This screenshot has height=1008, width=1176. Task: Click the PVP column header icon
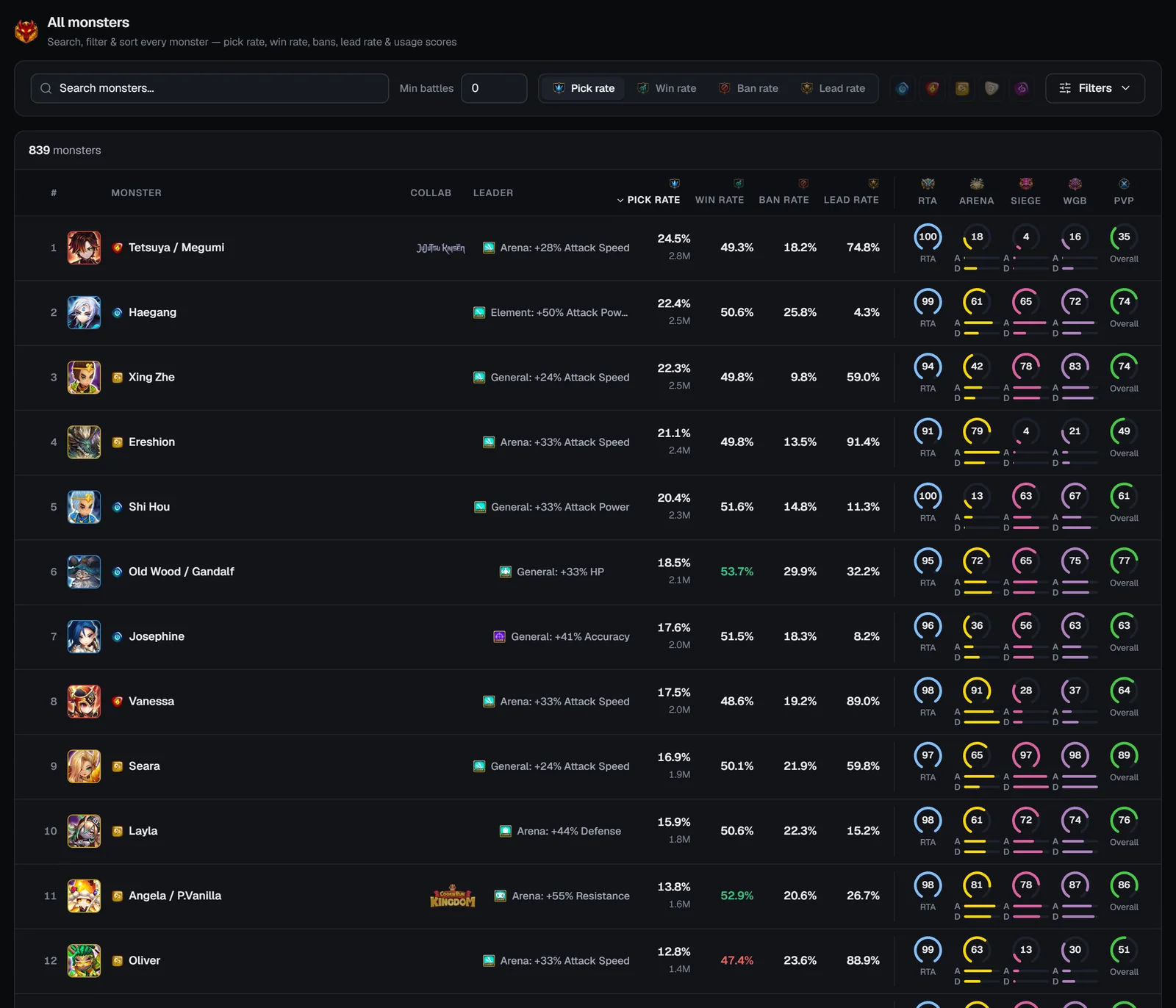pos(1124,184)
